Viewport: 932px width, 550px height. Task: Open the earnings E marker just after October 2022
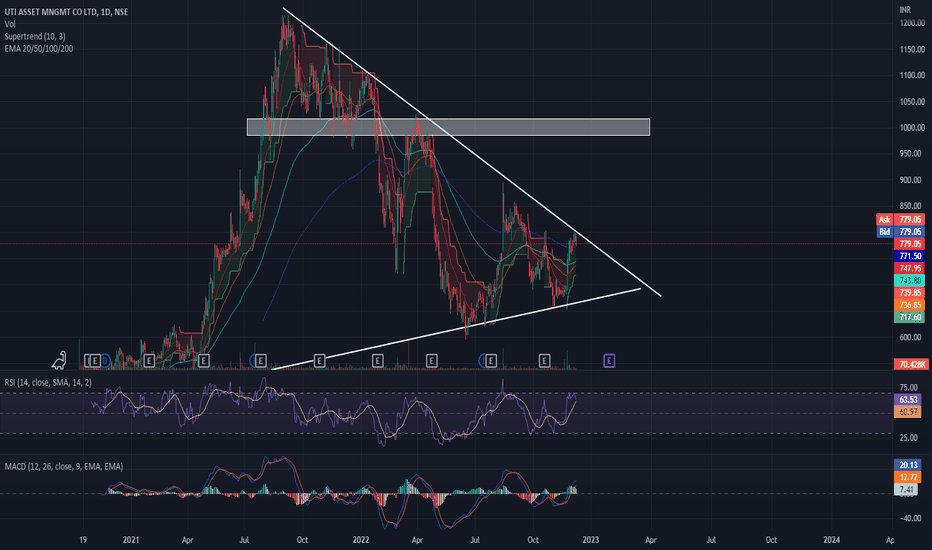[x=544, y=360]
